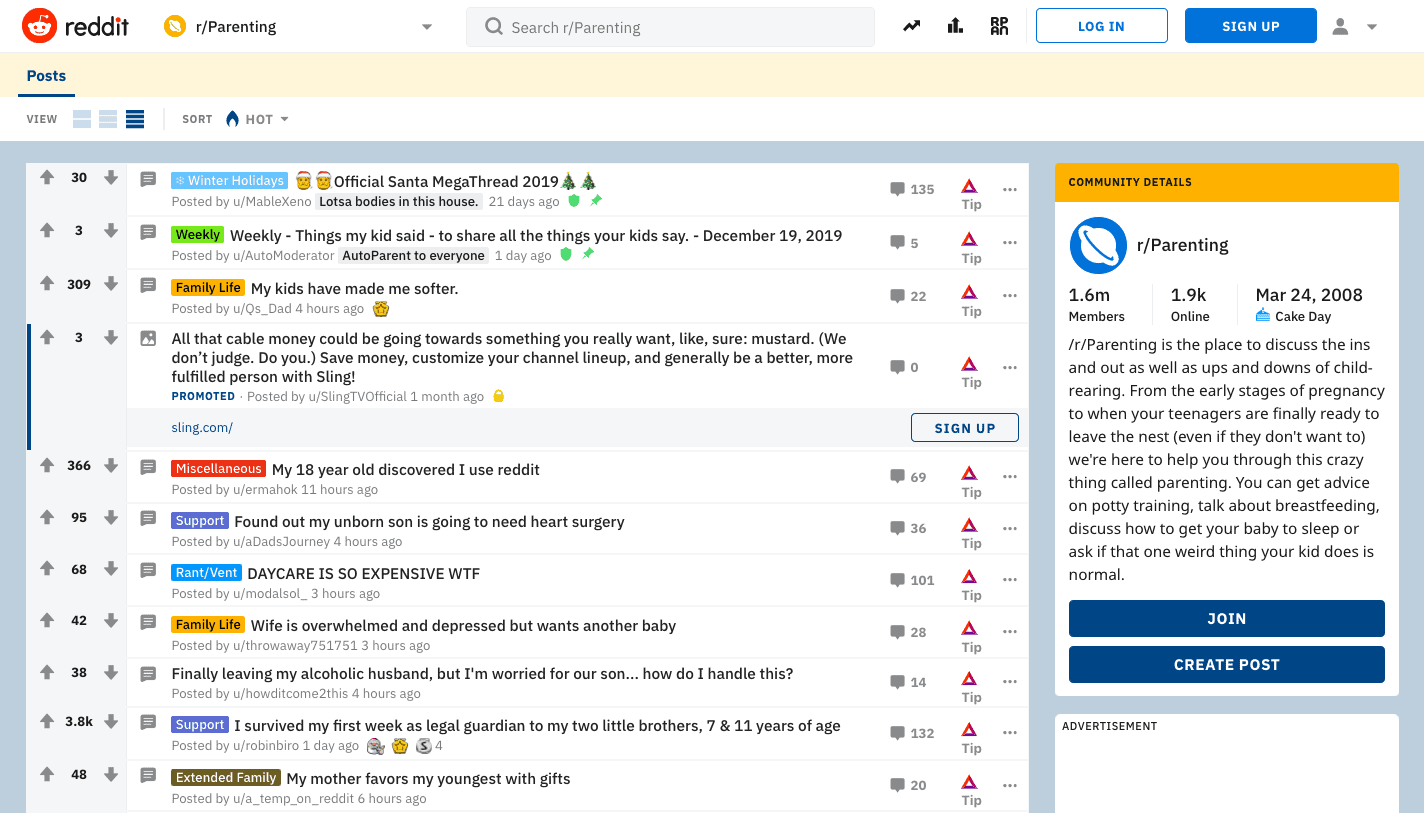Open 'Finally leaving my alcoholic husband' post
The width and height of the screenshot is (1424, 813).
(x=482, y=673)
